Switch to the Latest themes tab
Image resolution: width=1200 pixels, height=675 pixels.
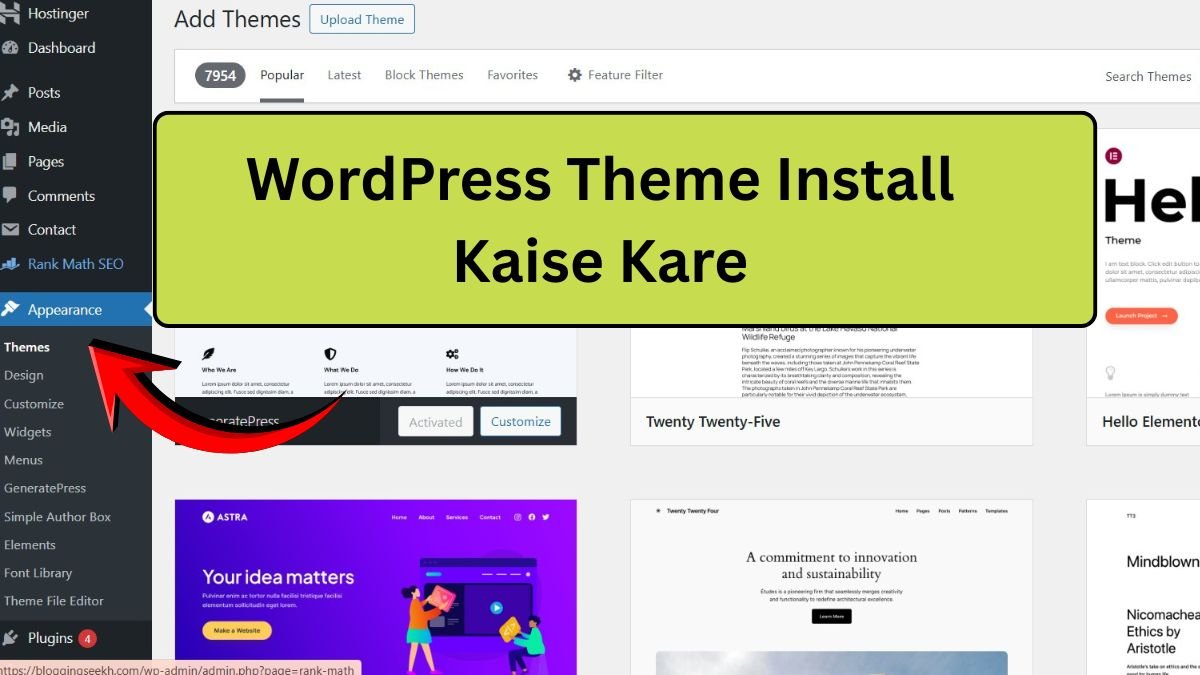click(344, 74)
